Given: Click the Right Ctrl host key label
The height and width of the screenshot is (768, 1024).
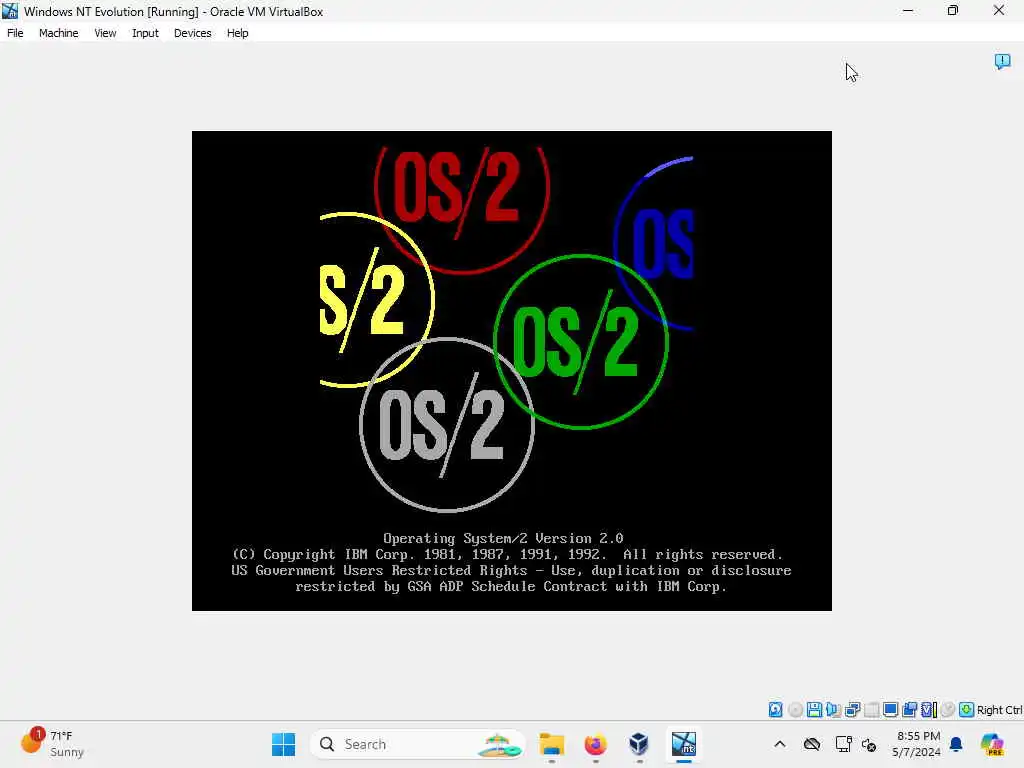Looking at the screenshot, I should [999, 710].
